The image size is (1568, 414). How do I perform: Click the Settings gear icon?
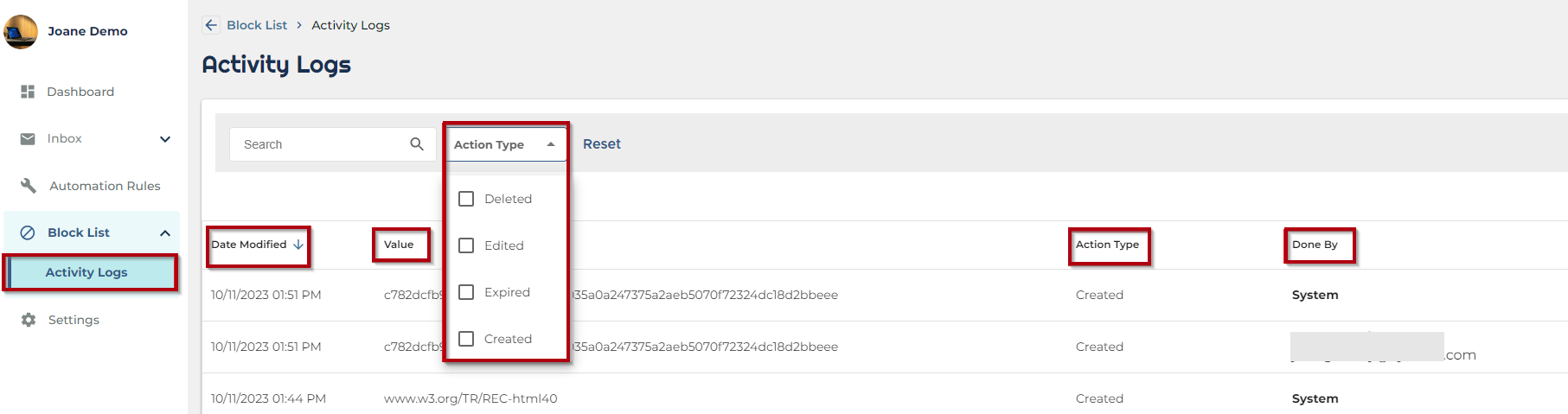tap(29, 320)
